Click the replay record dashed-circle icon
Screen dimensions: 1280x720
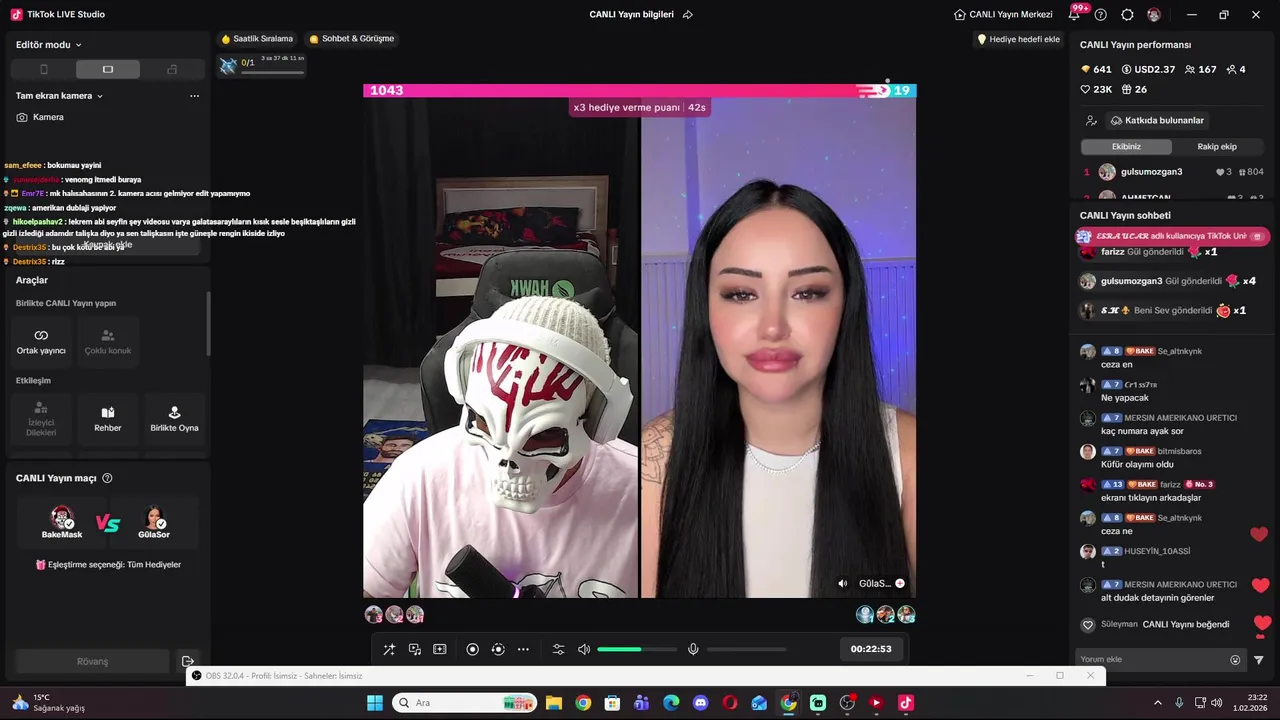[x=498, y=649]
